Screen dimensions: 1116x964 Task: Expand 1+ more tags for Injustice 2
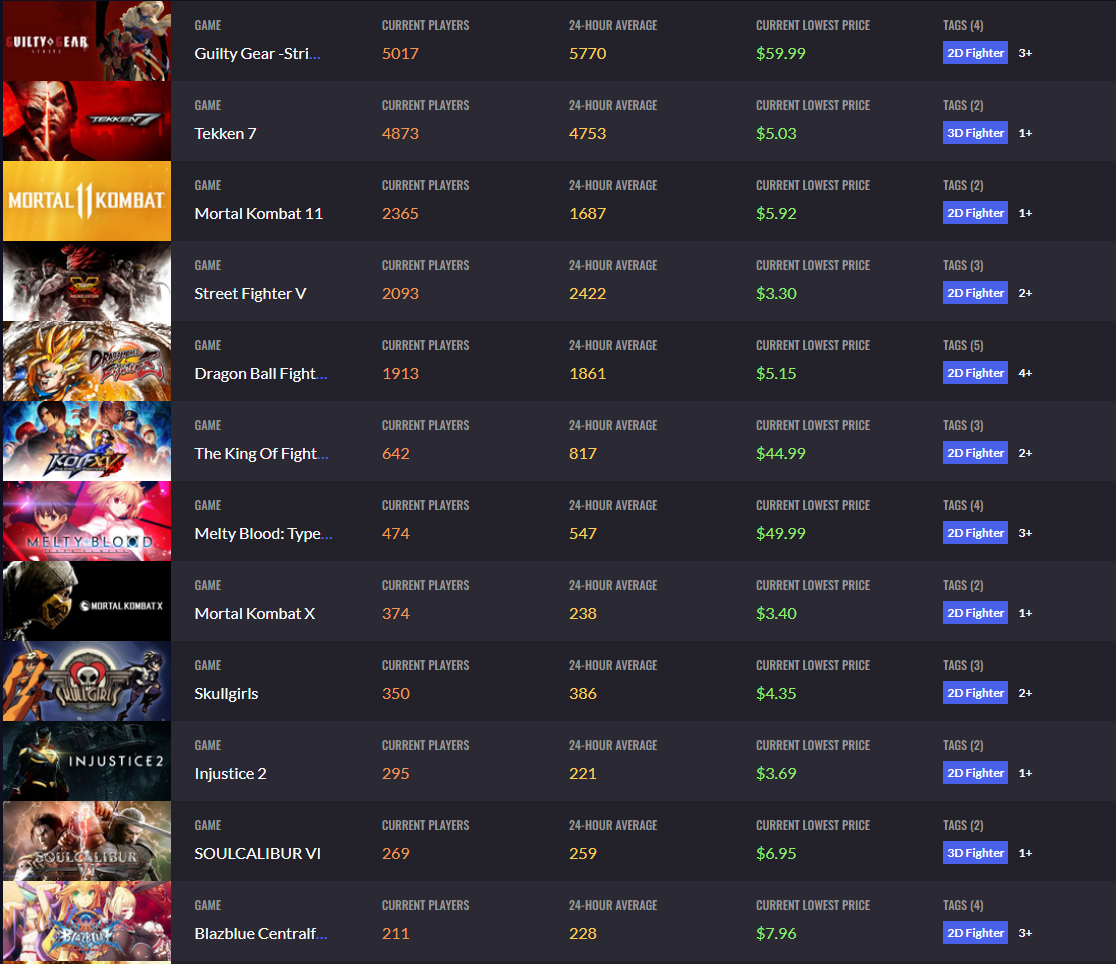[1025, 773]
